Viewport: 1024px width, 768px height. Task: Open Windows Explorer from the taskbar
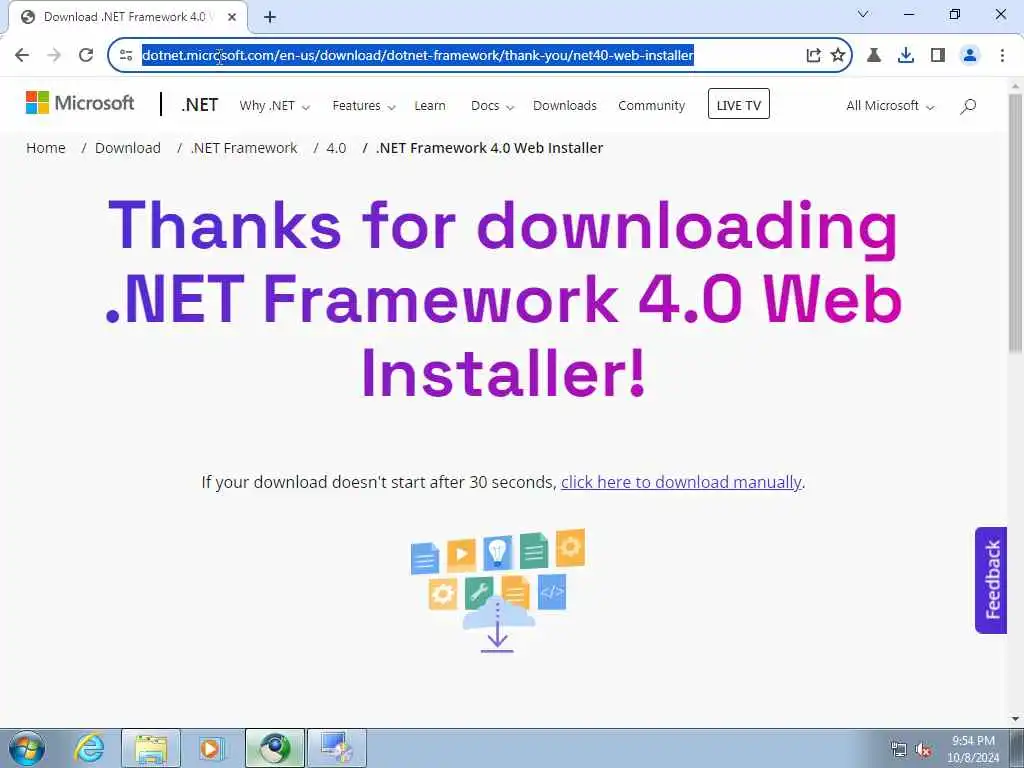(x=151, y=748)
